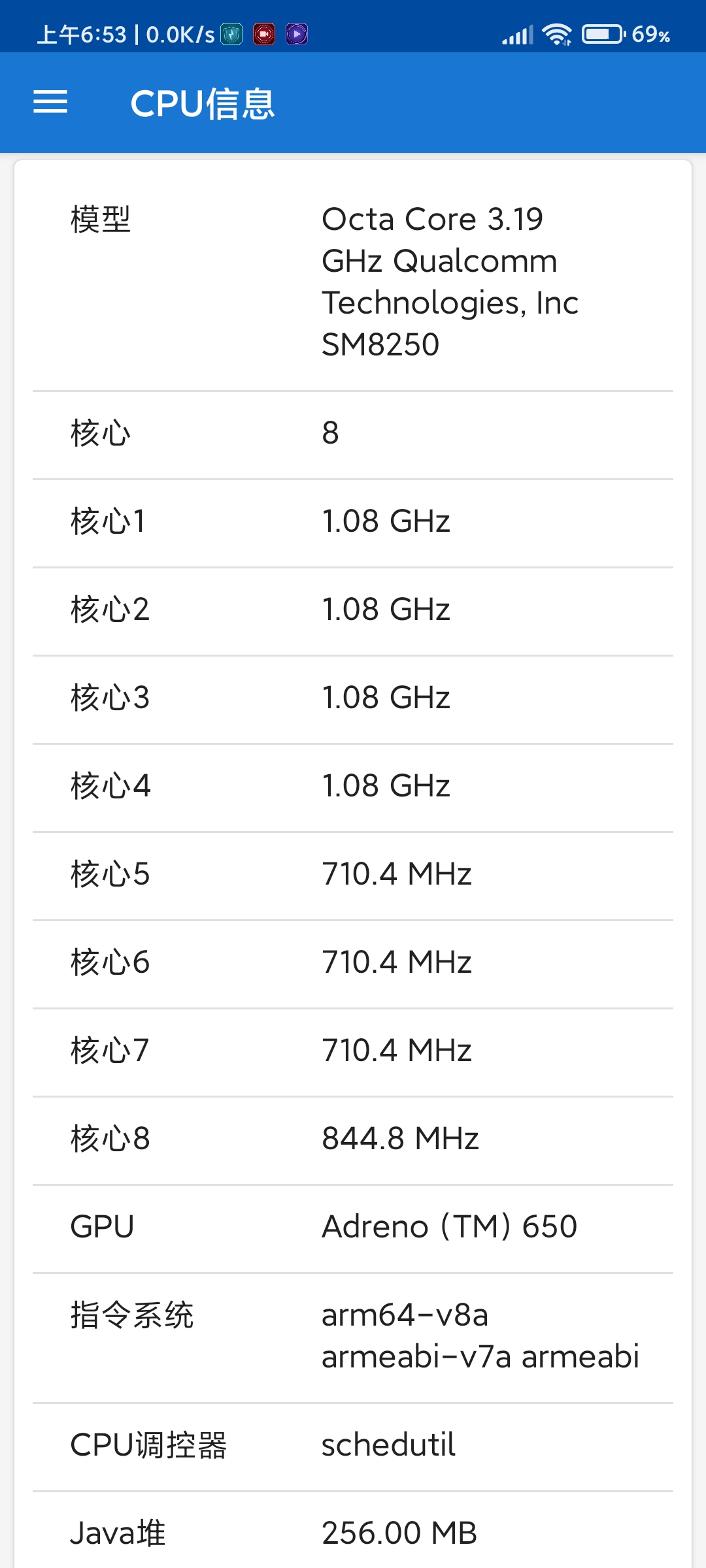This screenshot has width=706, height=1568.
Task: Tap the GPU Adreno 650 row
Action: [x=353, y=1229]
